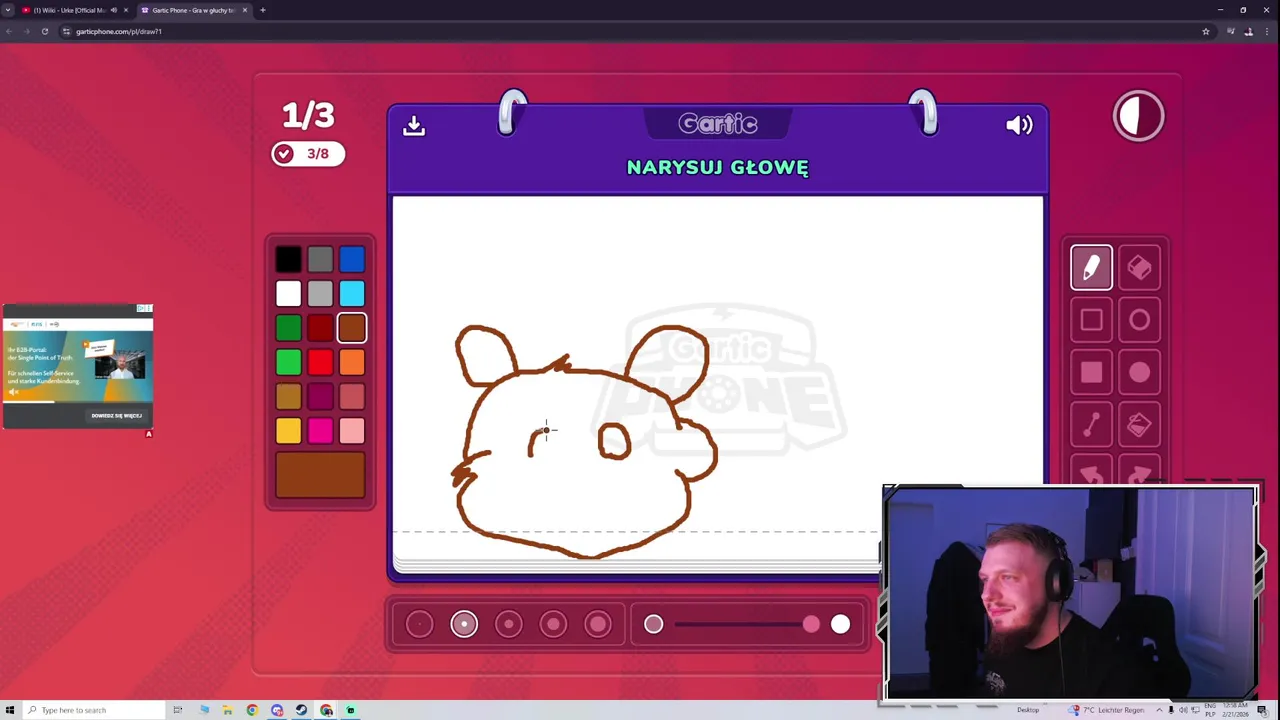1280x720 pixels.
Task: Pick the light gray color swatch
Action: (x=320, y=294)
